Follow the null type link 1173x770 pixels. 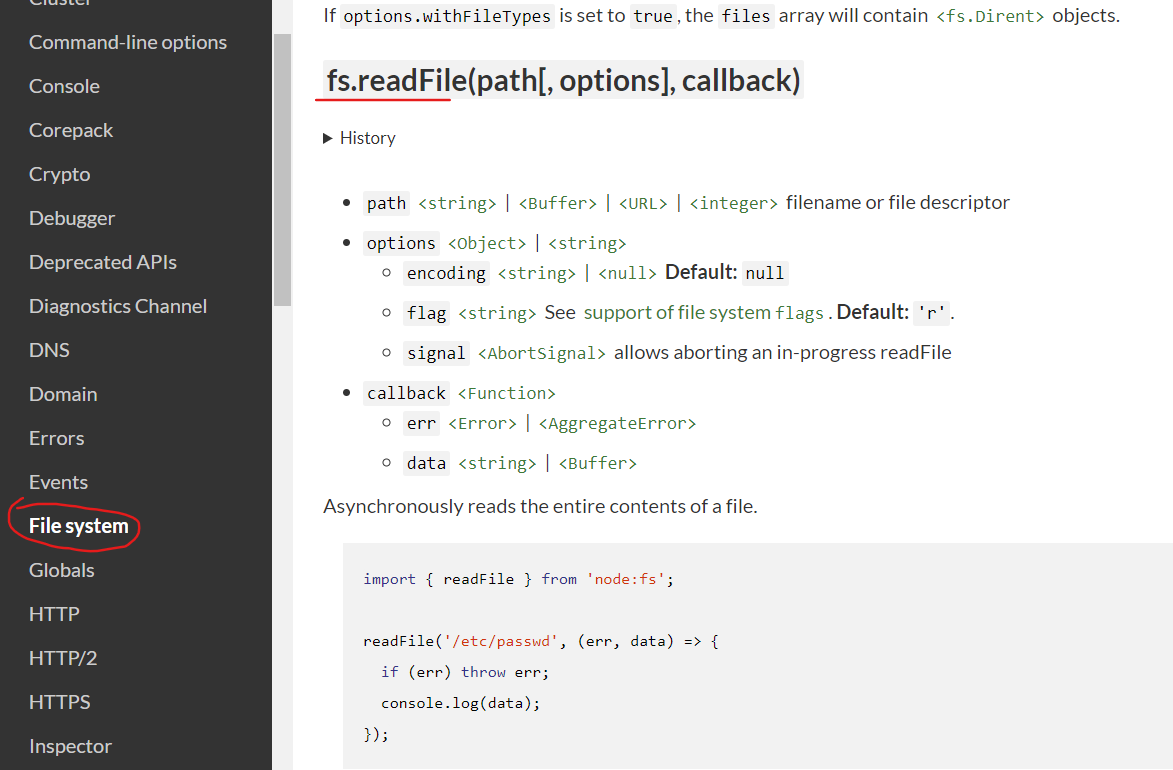pos(627,274)
